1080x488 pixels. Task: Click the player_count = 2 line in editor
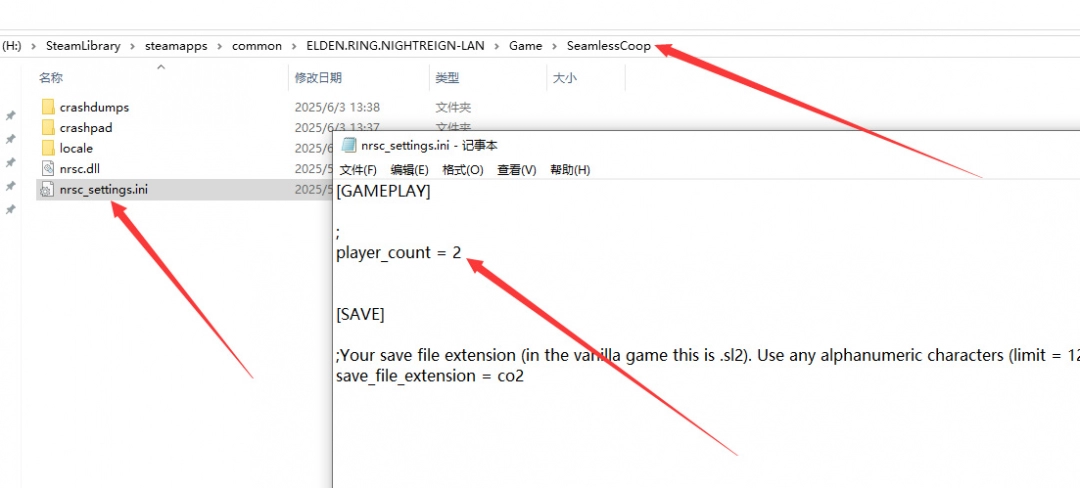[x=399, y=253]
